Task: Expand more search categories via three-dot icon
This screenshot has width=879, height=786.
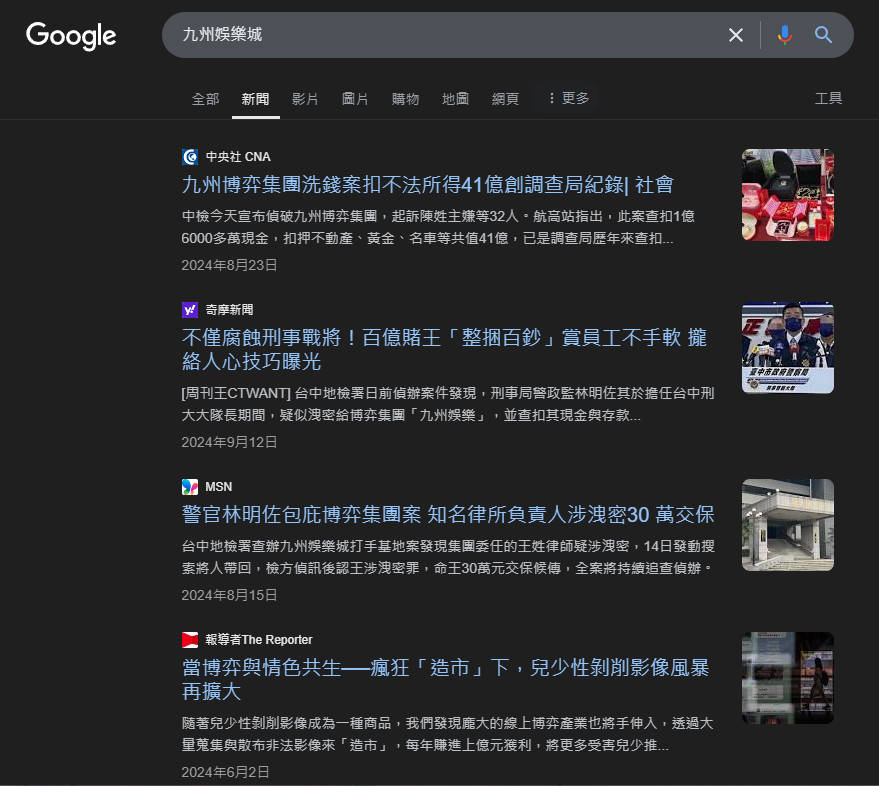Action: pyautogui.click(x=551, y=98)
